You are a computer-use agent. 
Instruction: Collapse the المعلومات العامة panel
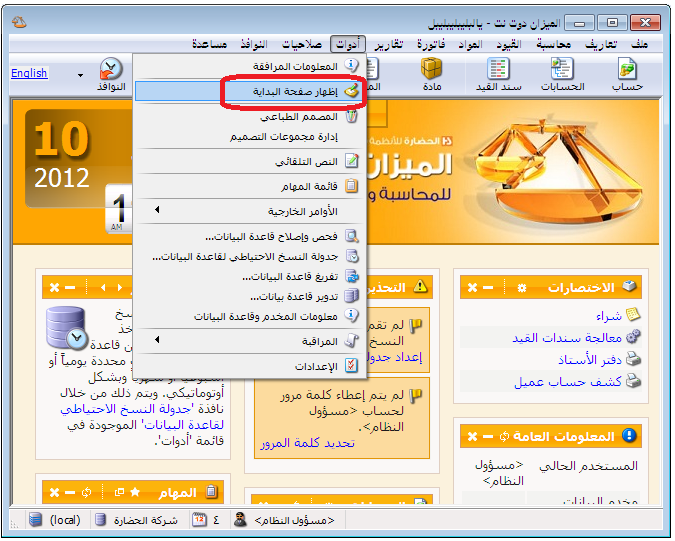pyautogui.click(x=488, y=436)
